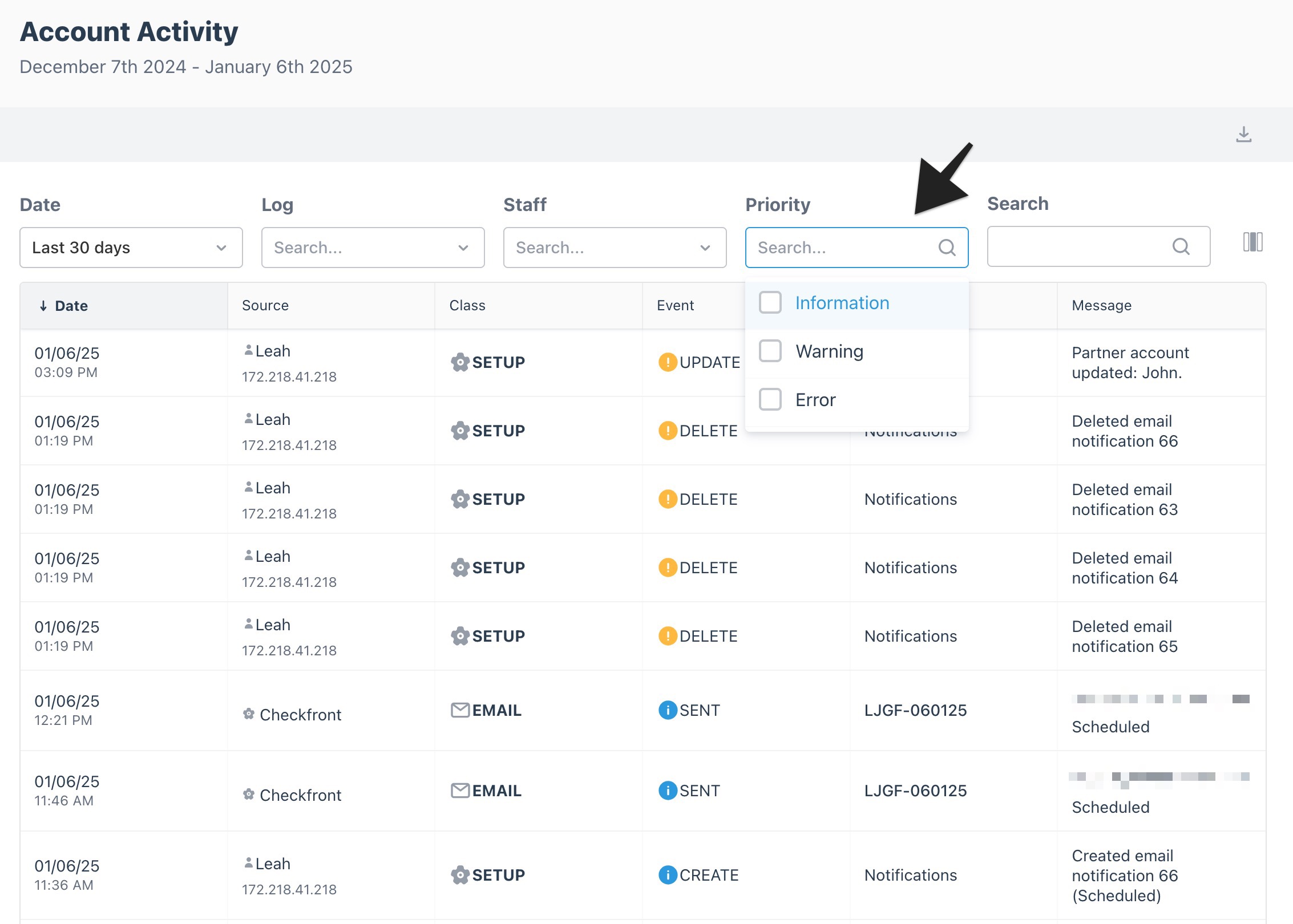This screenshot has width=1293, height=924.
Task: Click warning icon in notification 65 delete row
Action: click(668, 636)
